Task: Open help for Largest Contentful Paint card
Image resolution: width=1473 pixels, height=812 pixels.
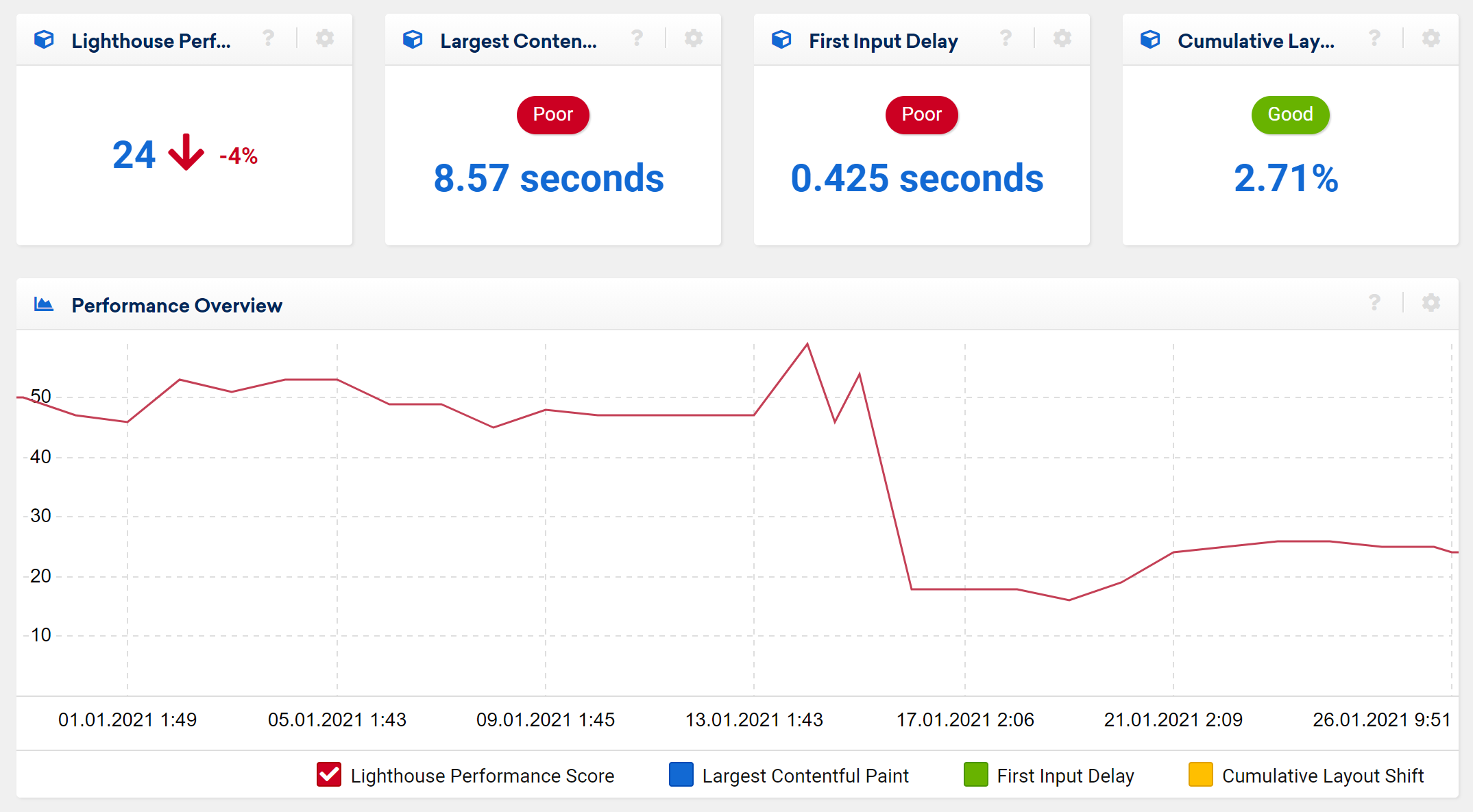Action: coord(637,38)
